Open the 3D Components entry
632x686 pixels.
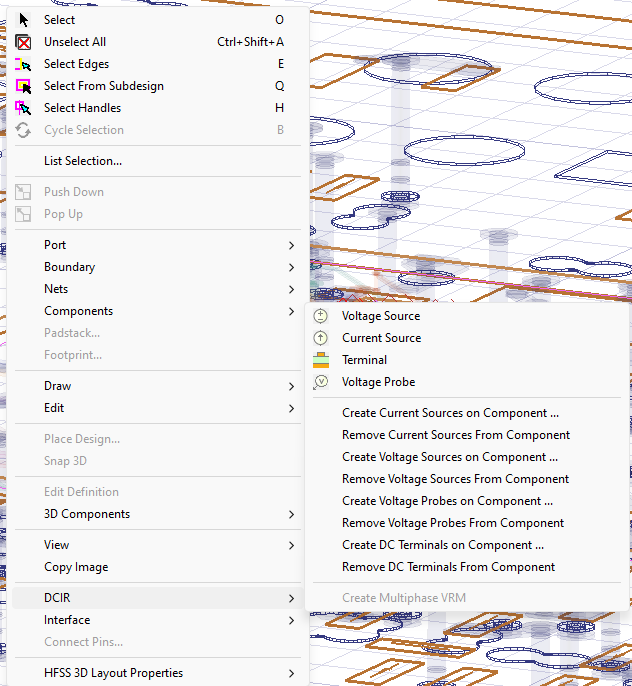(157, 514)
